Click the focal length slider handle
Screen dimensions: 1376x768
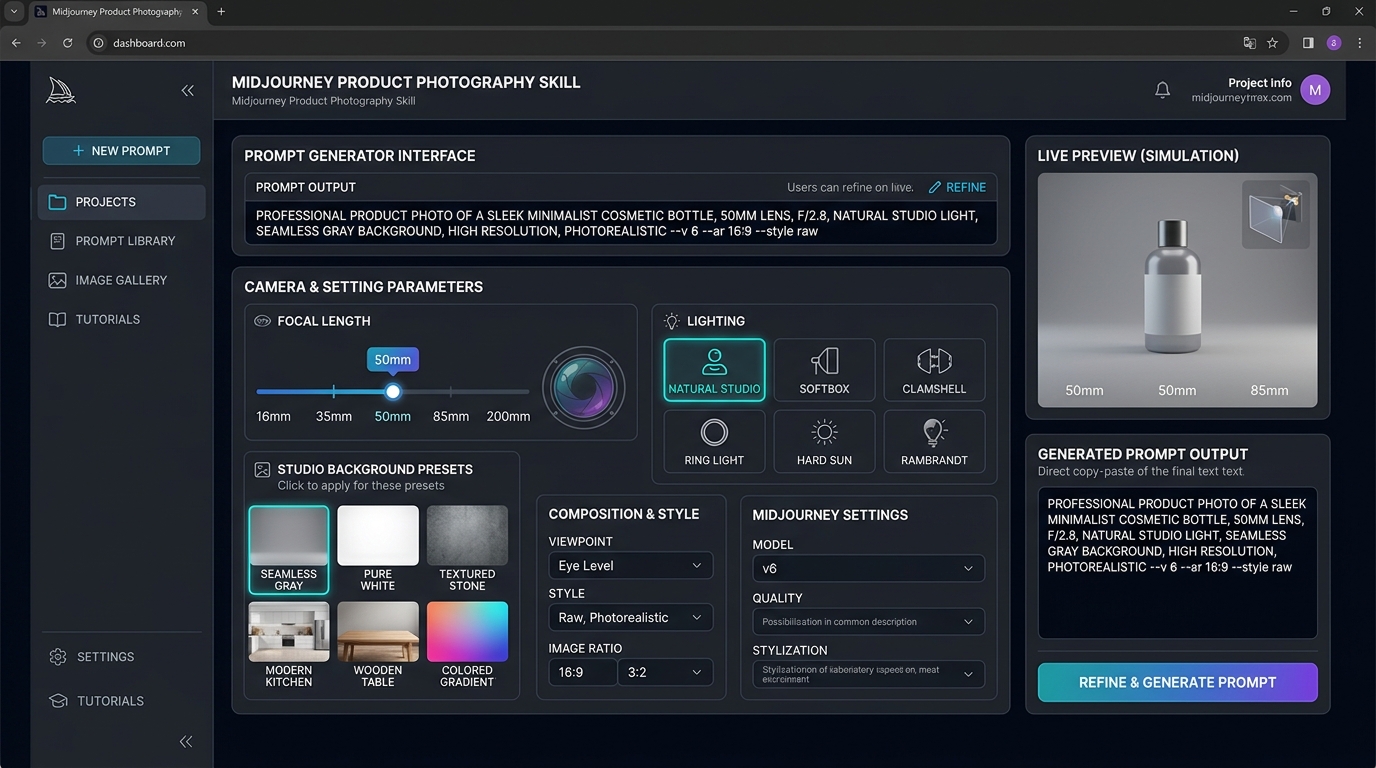pyautogui.click(x=393, y=392)
